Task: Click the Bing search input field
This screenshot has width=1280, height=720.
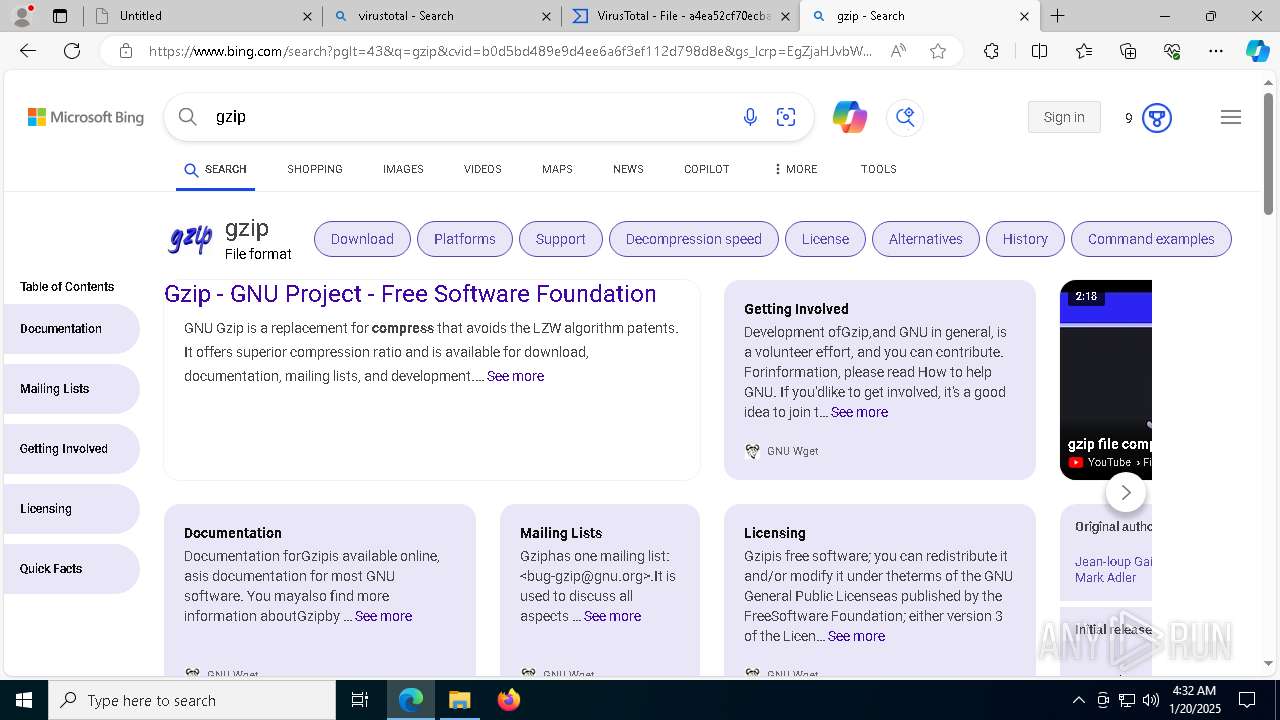Action: (x=470, y=117)
